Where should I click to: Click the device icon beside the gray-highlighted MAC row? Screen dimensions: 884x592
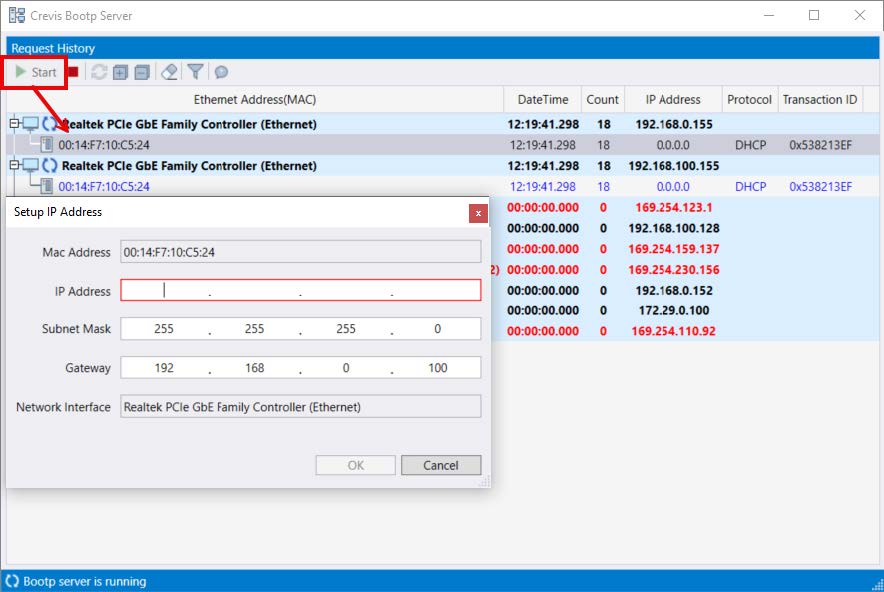[47, 144]
